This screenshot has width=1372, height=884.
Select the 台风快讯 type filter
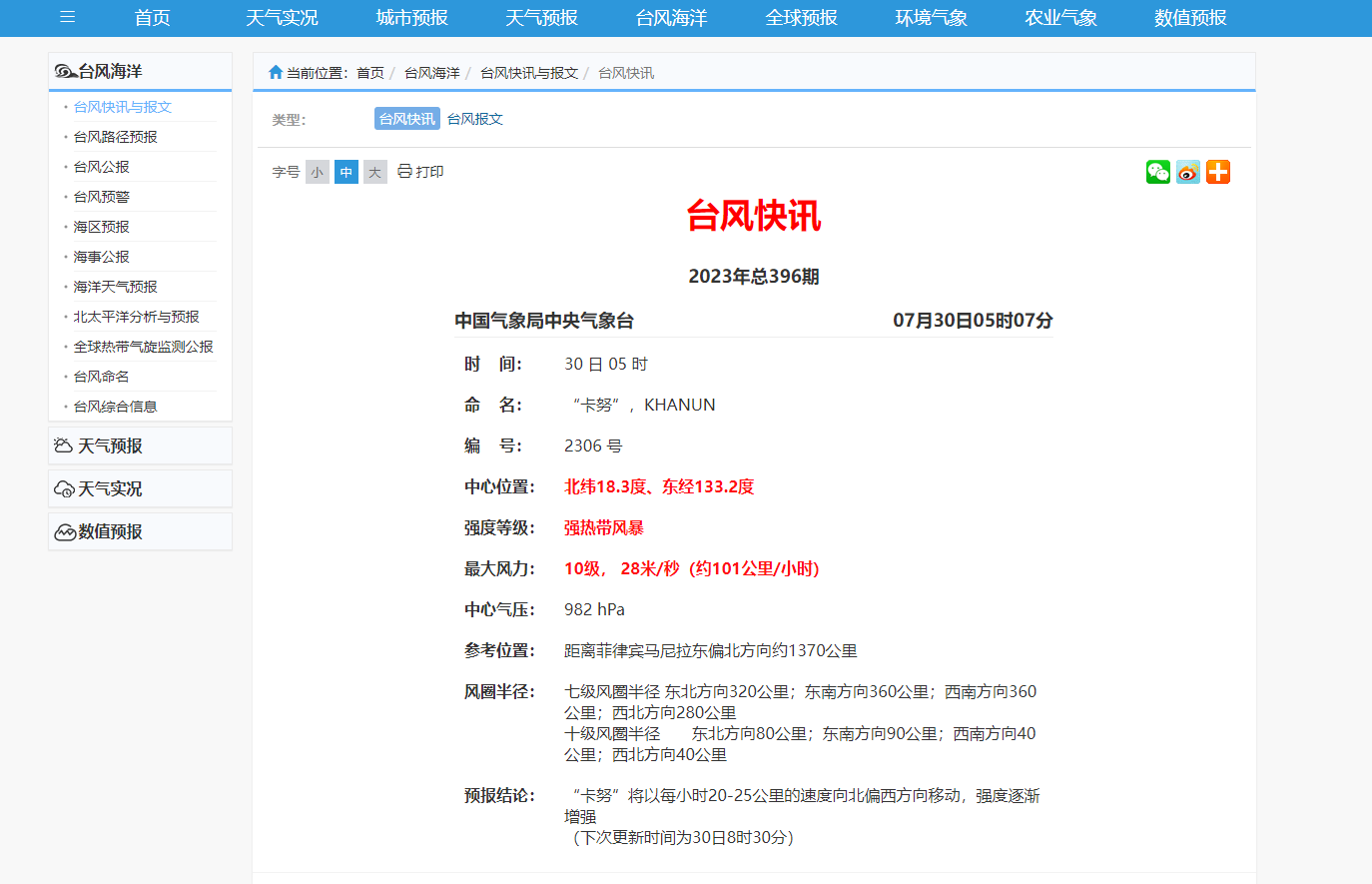[x=406, y=119]
